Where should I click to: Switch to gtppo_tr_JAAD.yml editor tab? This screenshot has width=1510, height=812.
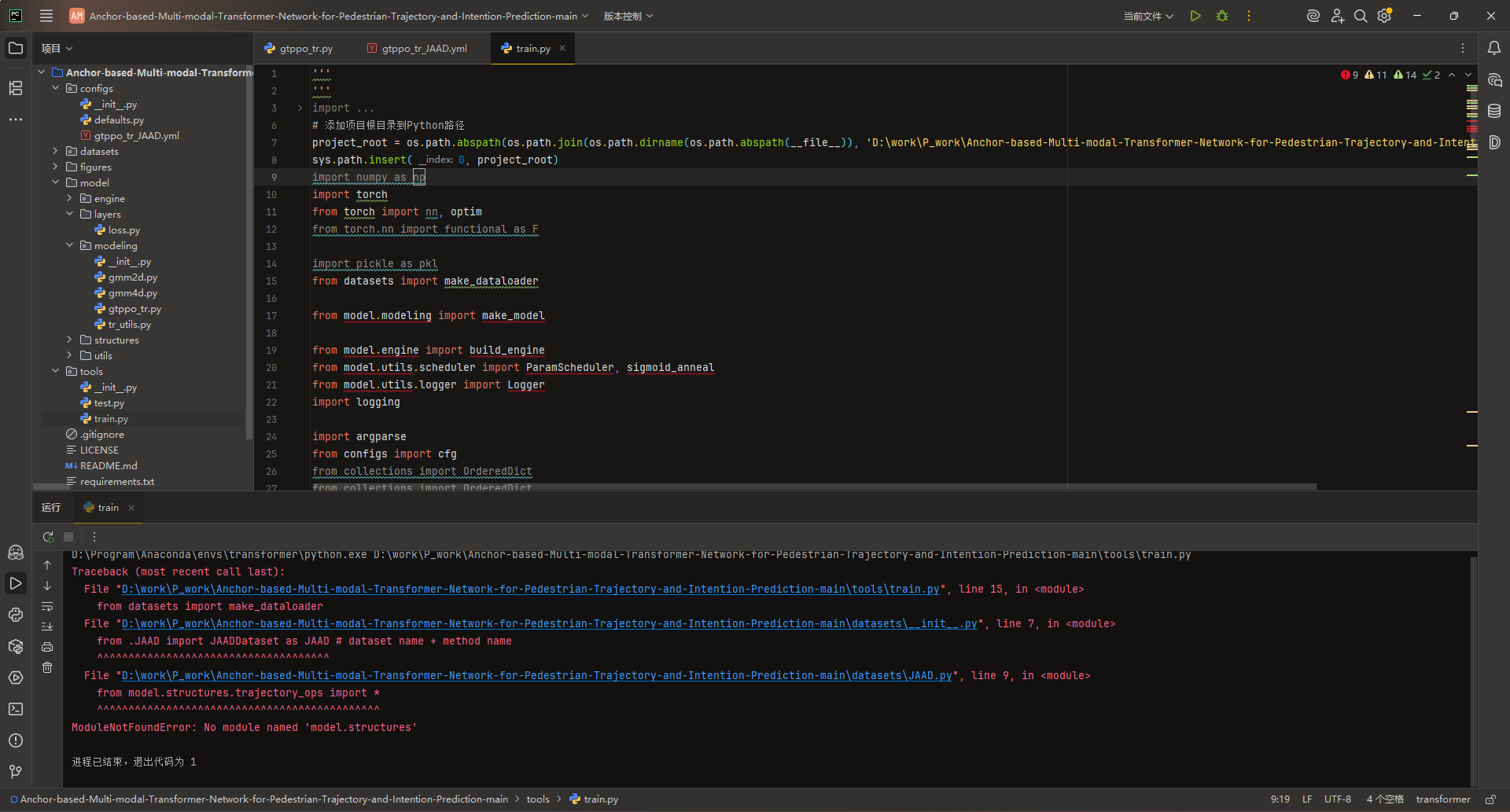click(x=417, y=48)
